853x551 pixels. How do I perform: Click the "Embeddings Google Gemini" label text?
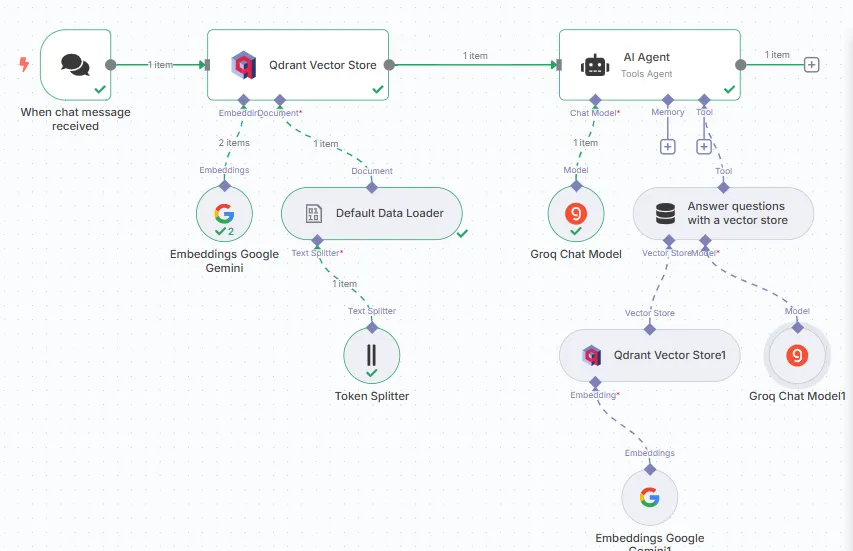point(224,261)
